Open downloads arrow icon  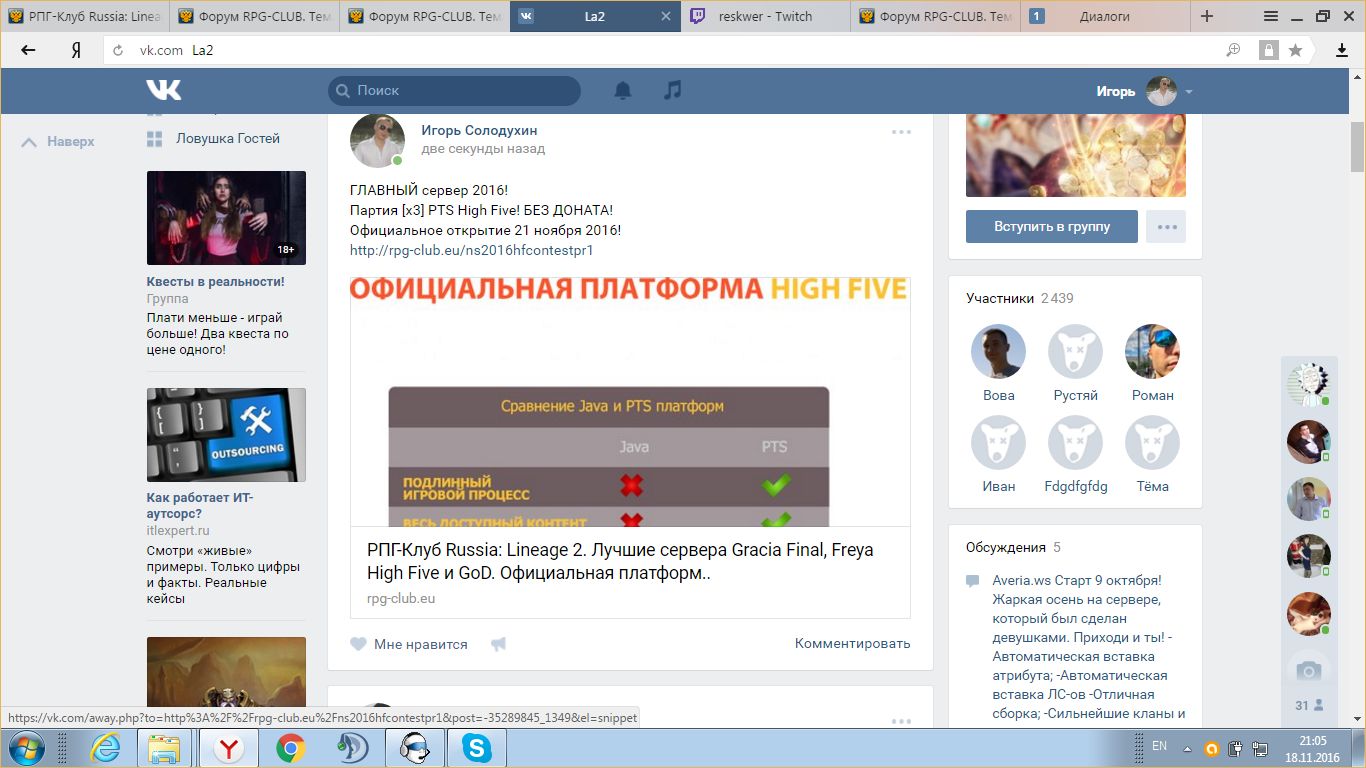pos(1342,50)
